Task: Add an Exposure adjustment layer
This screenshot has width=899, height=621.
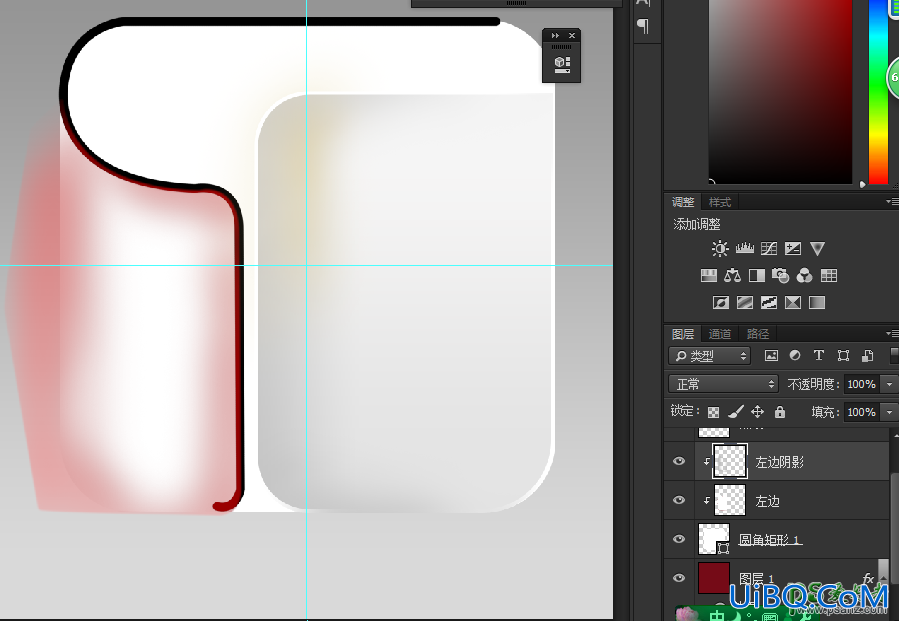Action: (x=793, y=248)
